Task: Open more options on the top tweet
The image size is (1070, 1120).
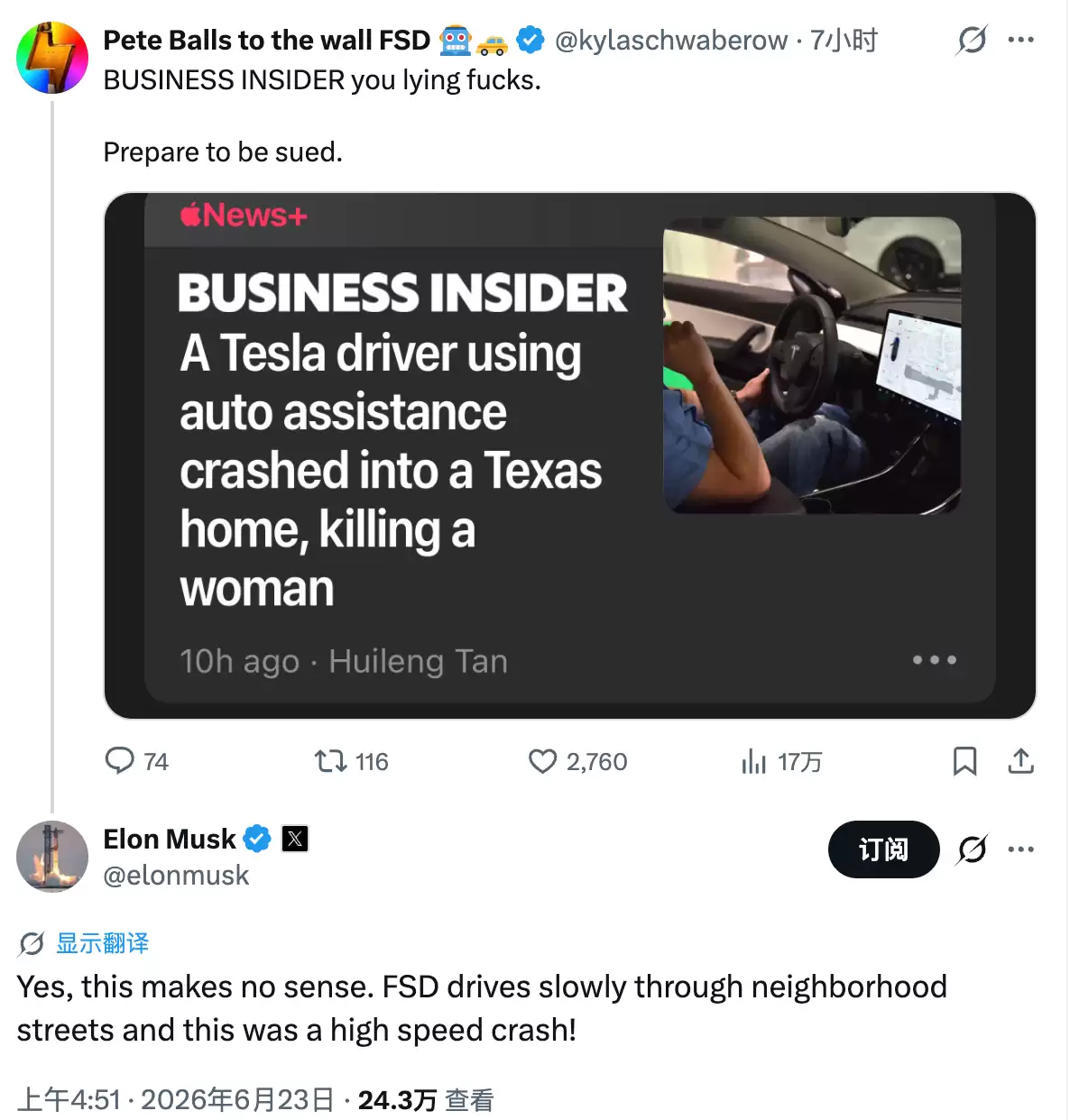Action: (x=1020, y=40)
